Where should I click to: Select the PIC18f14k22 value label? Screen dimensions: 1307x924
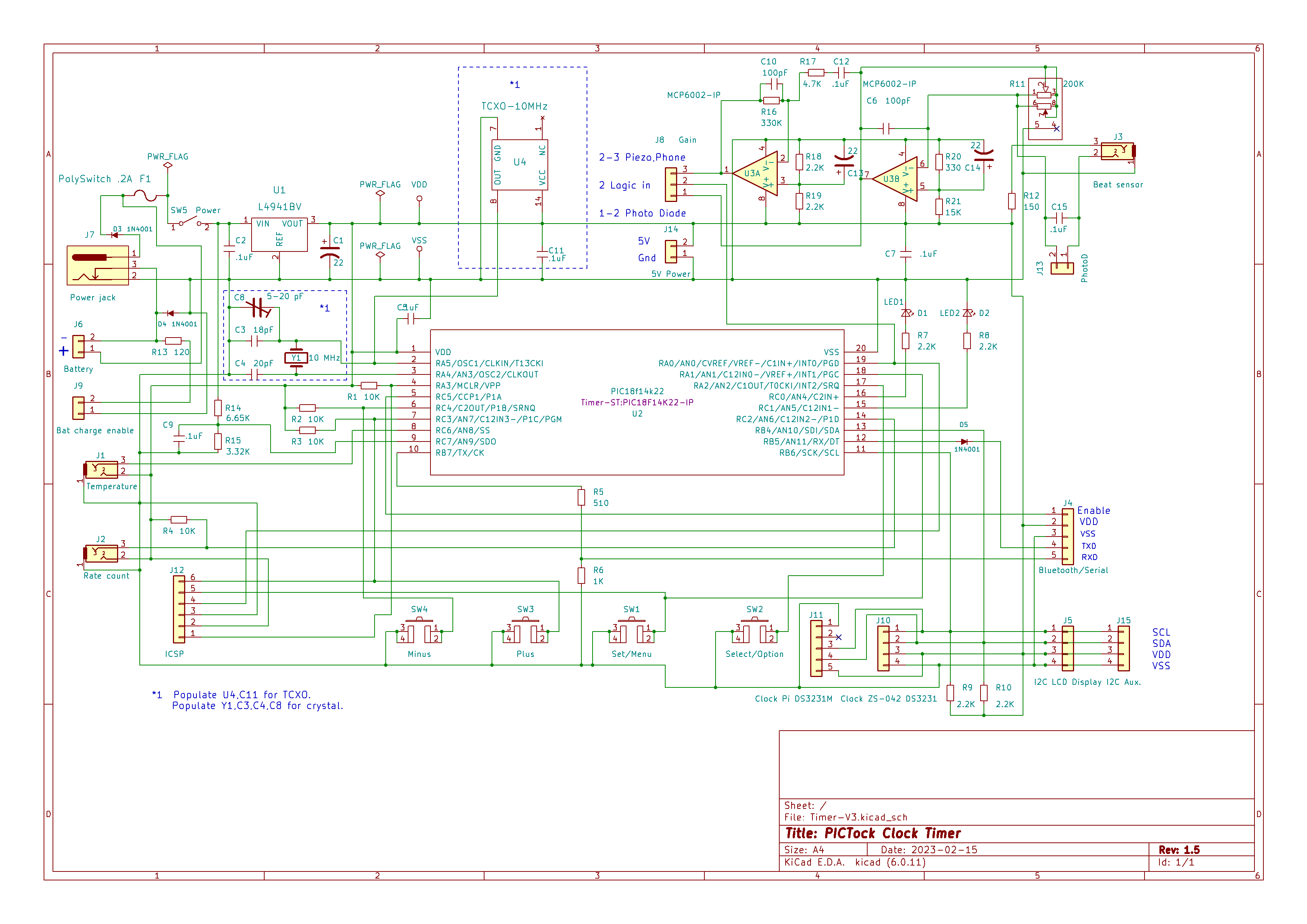click(x=638, y=392)
